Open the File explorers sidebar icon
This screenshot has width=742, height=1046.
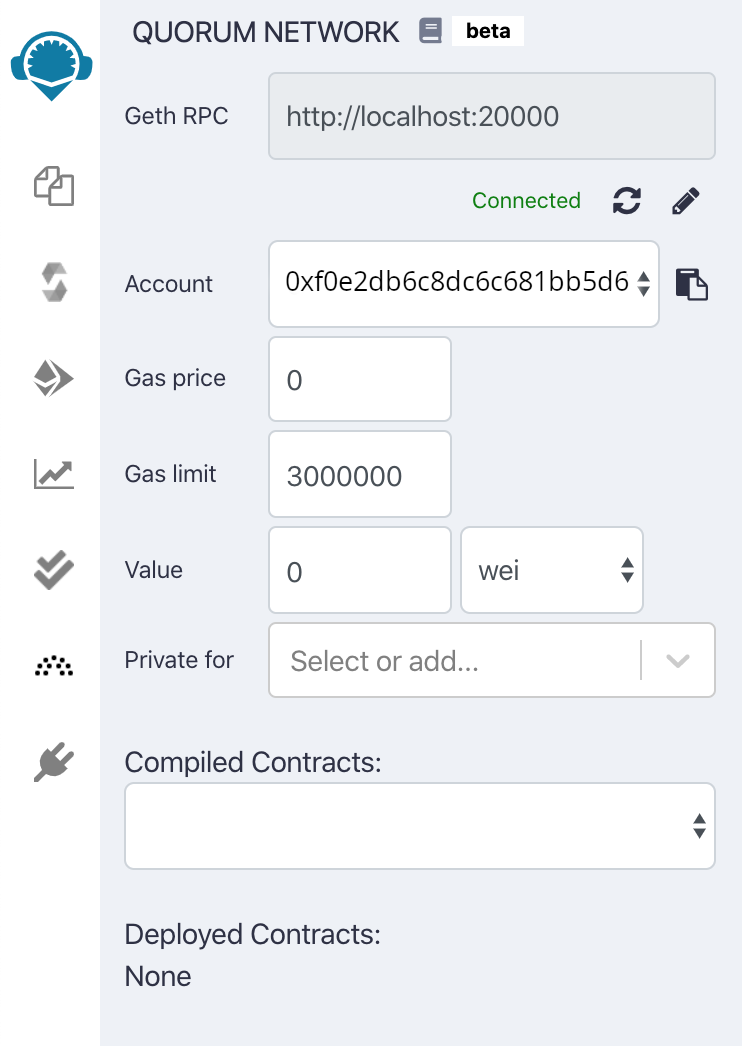pyautogui.click(x=54, y=186)
